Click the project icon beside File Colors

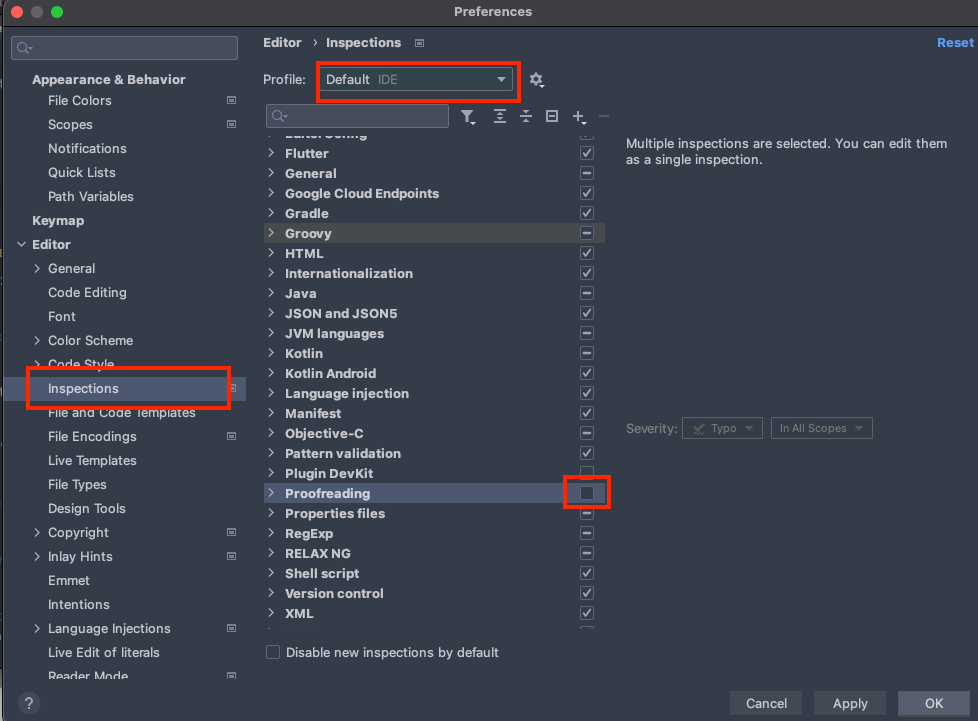click(x=231, y=100)
